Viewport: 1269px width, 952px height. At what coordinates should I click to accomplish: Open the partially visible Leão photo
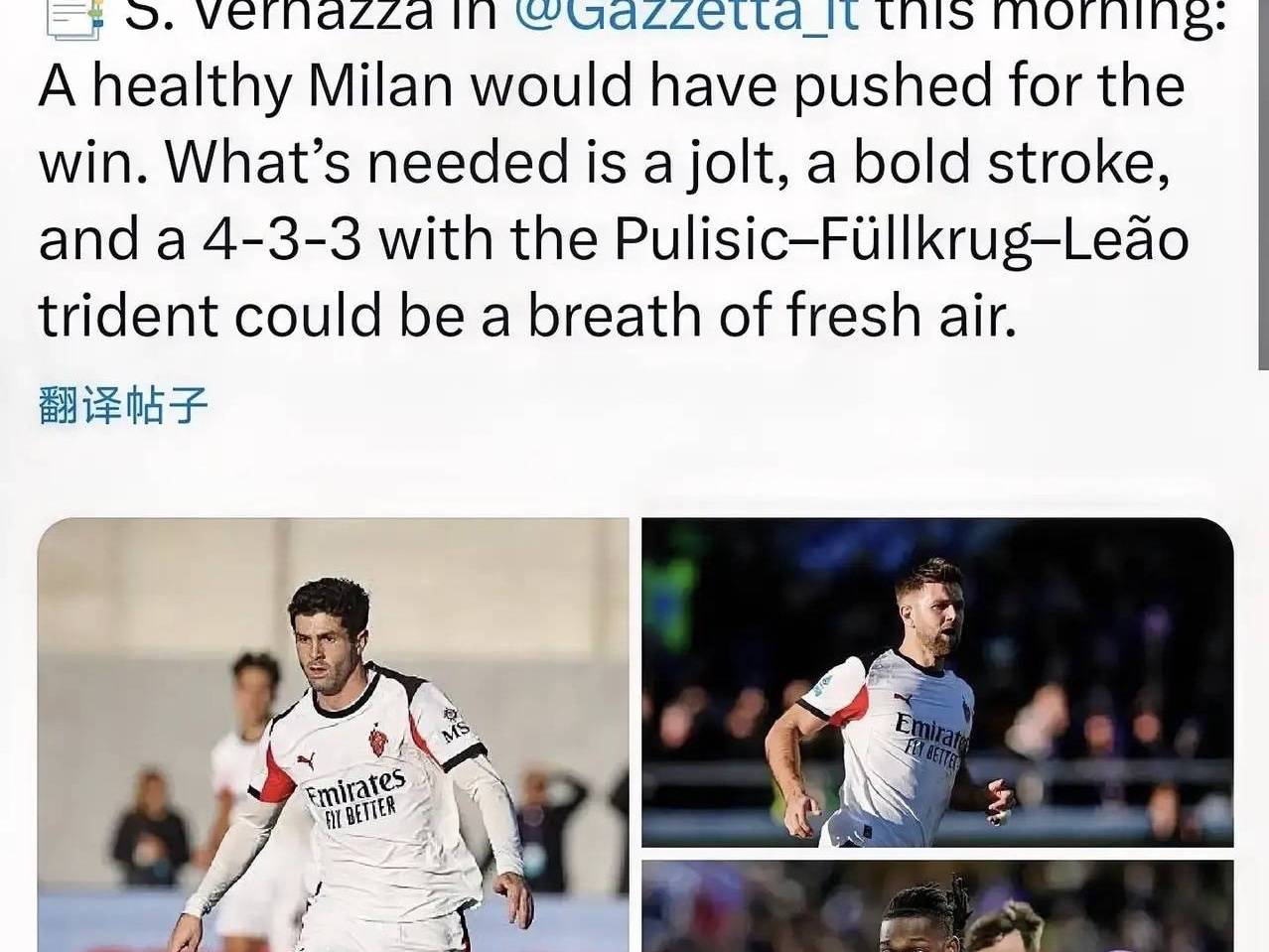[x=937, y=906]
